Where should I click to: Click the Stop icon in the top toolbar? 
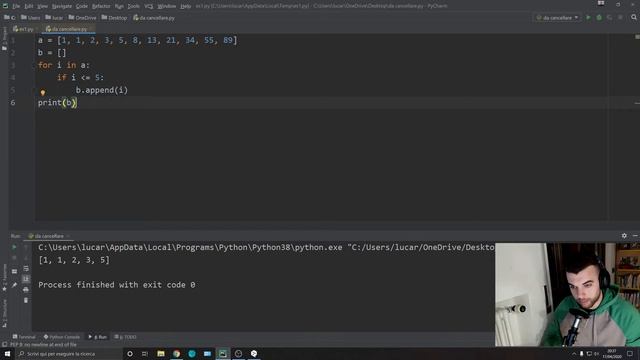pyautogui.click(x=620, y=18)
